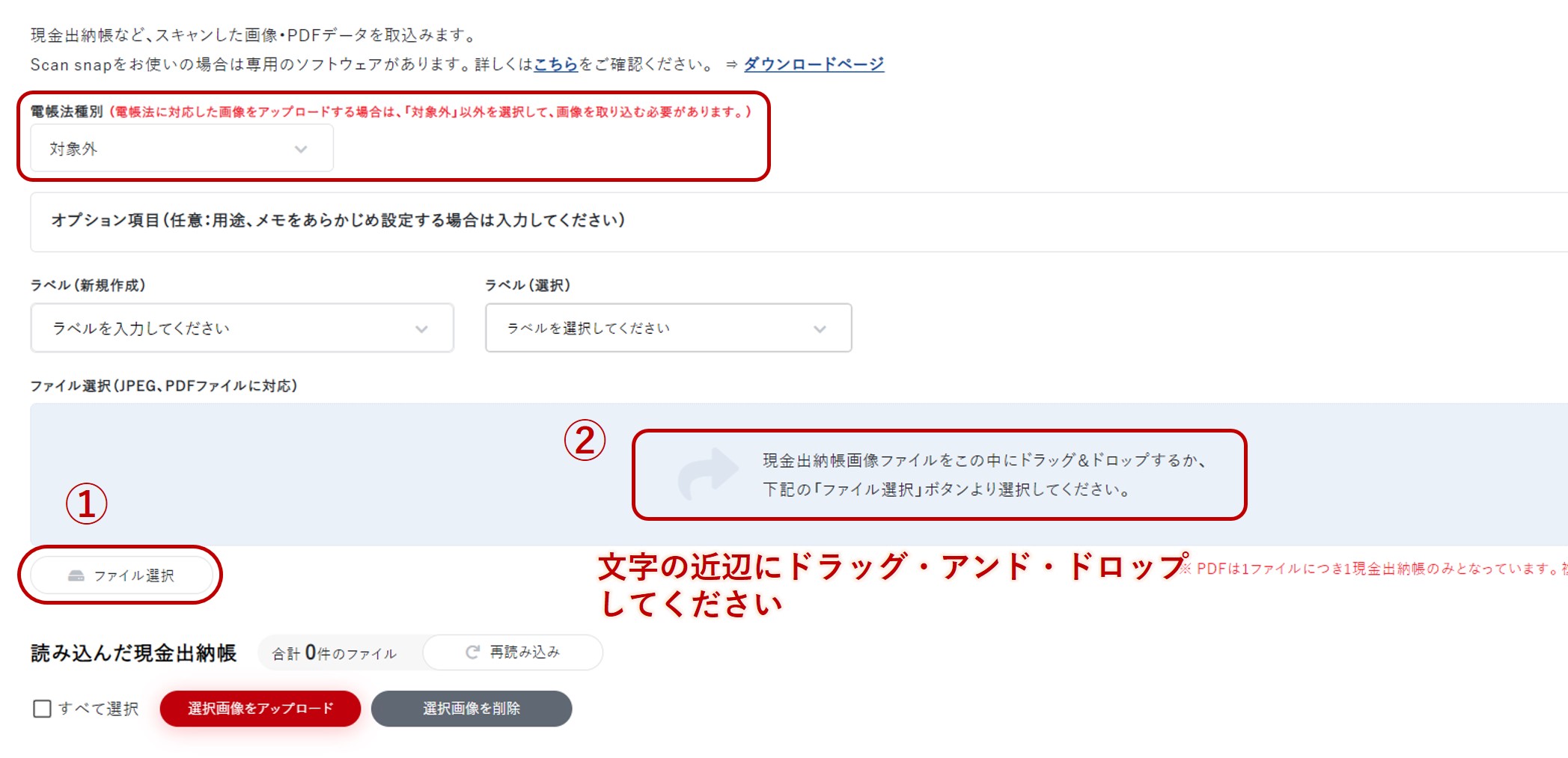Viewport: 1568px width, 758px height.
Task: Click the 再読み込み button
Action: click(513, 652)
